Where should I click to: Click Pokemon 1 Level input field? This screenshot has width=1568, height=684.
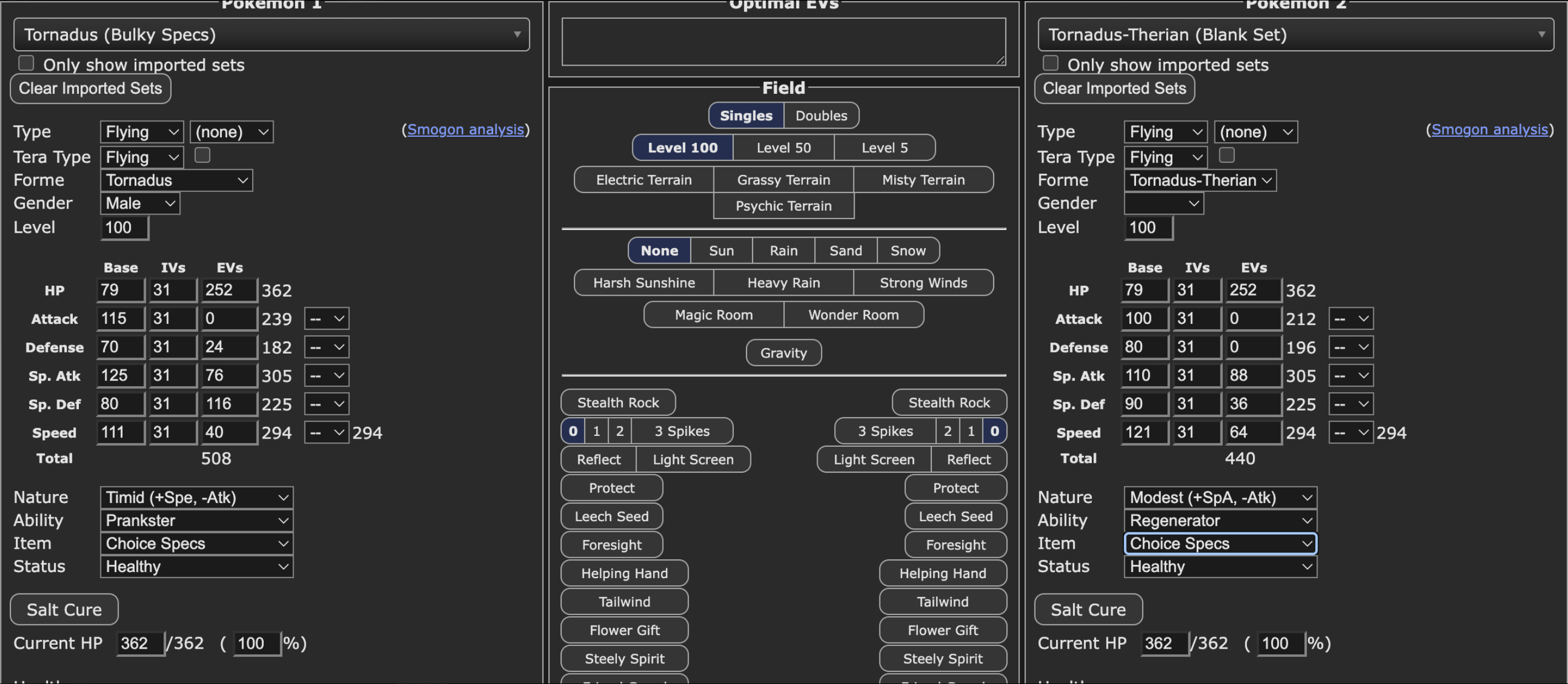(124, 228)
